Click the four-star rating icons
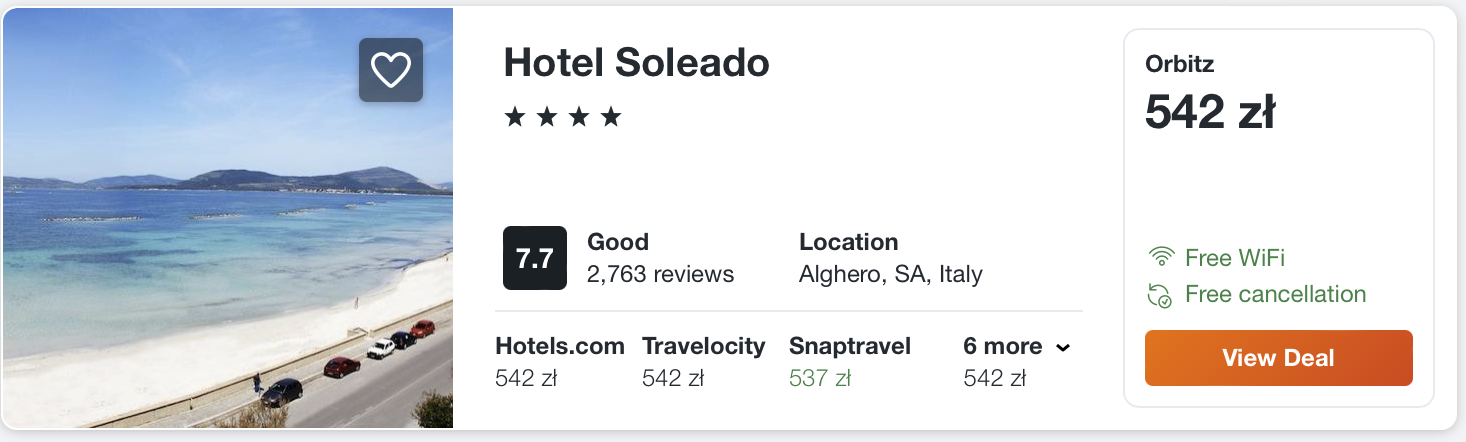The image size is (1466, 442). [x=563, y=118]
